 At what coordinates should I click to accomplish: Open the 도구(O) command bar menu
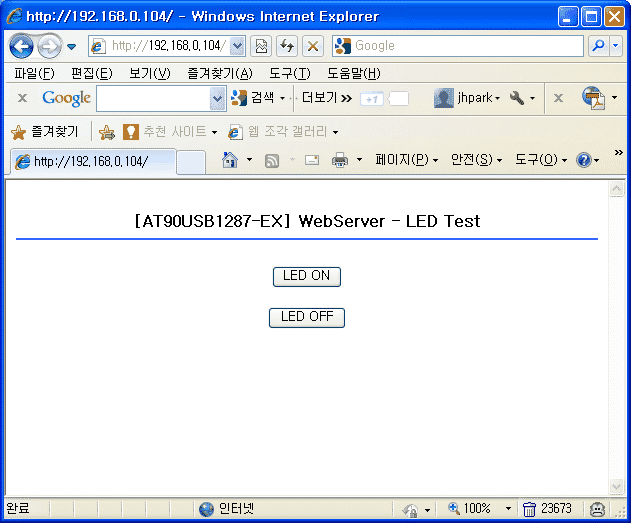[541, 160]
